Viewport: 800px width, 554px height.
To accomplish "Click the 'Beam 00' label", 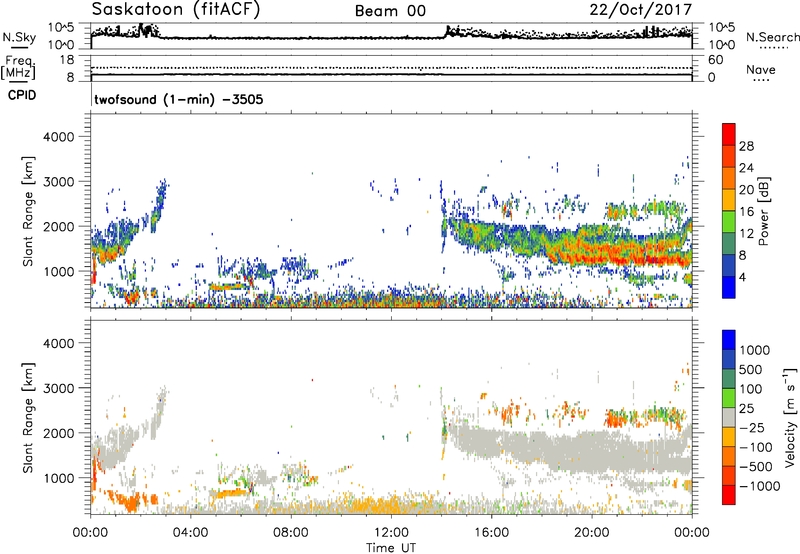I will click(x=390, y=11).
